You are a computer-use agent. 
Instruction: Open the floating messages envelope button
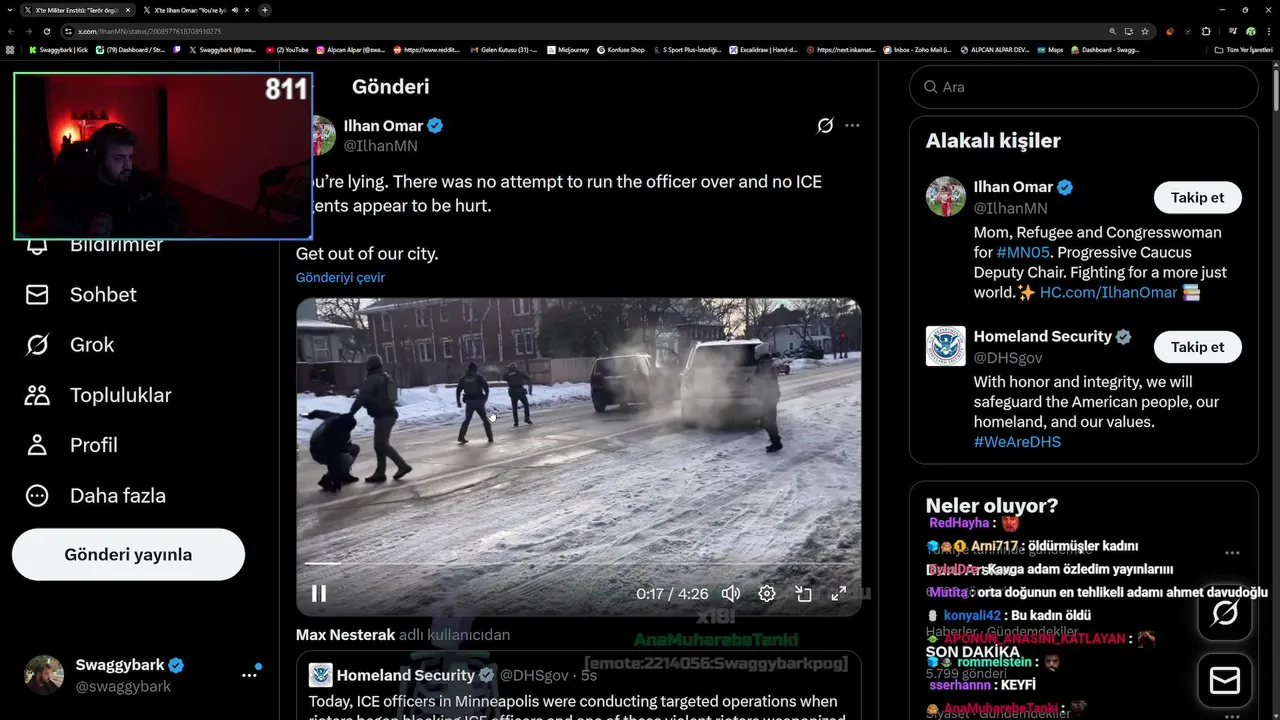coord(1225,681)
